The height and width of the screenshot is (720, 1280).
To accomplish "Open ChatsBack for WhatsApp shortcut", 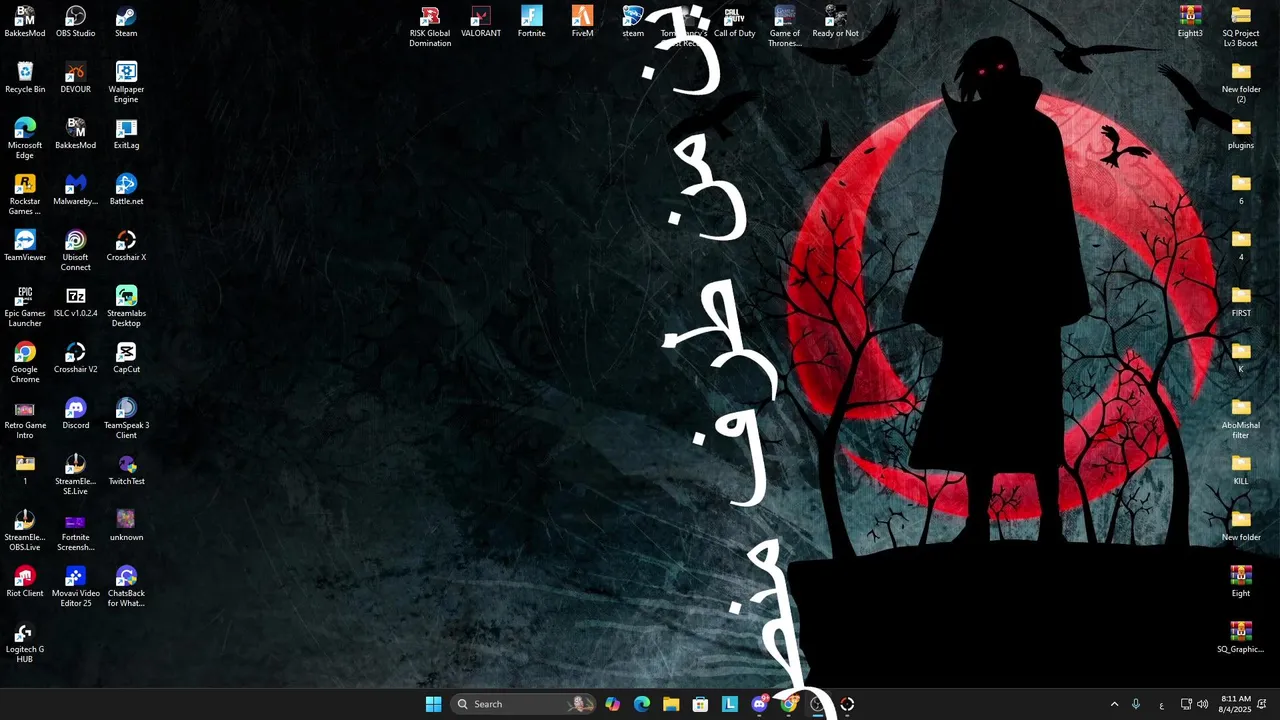I will pos(126,587).
